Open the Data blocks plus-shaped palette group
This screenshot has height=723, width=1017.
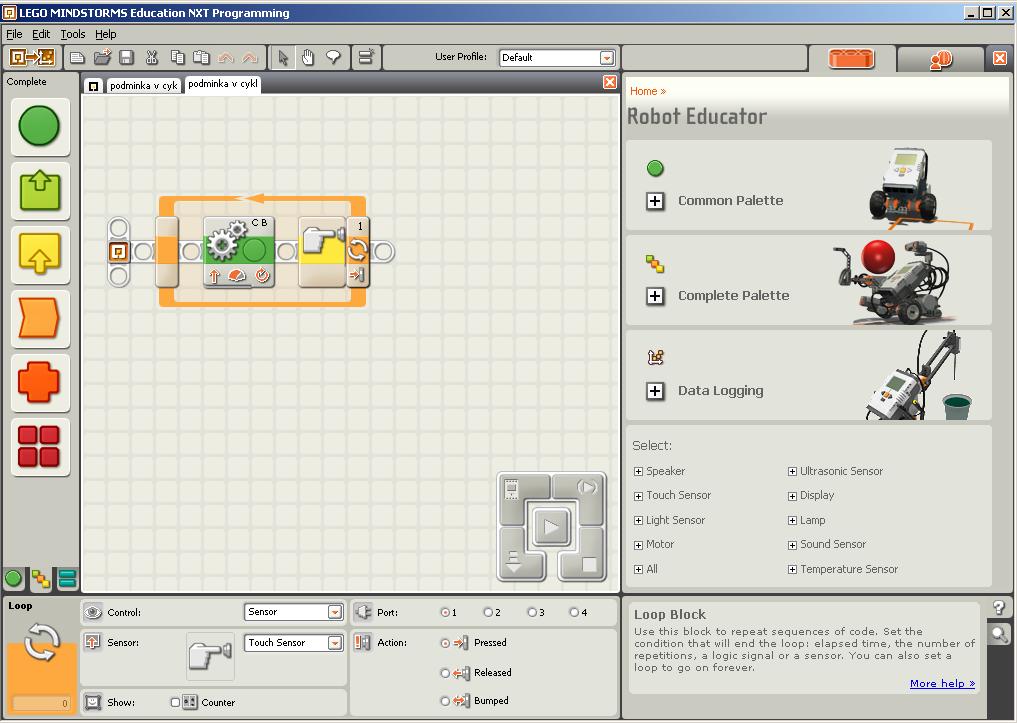click(40, 383)
